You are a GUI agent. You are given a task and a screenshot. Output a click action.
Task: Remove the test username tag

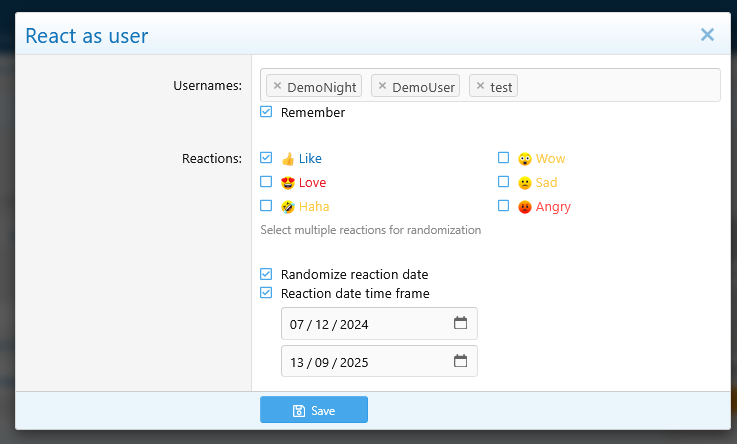pos(480,86)
